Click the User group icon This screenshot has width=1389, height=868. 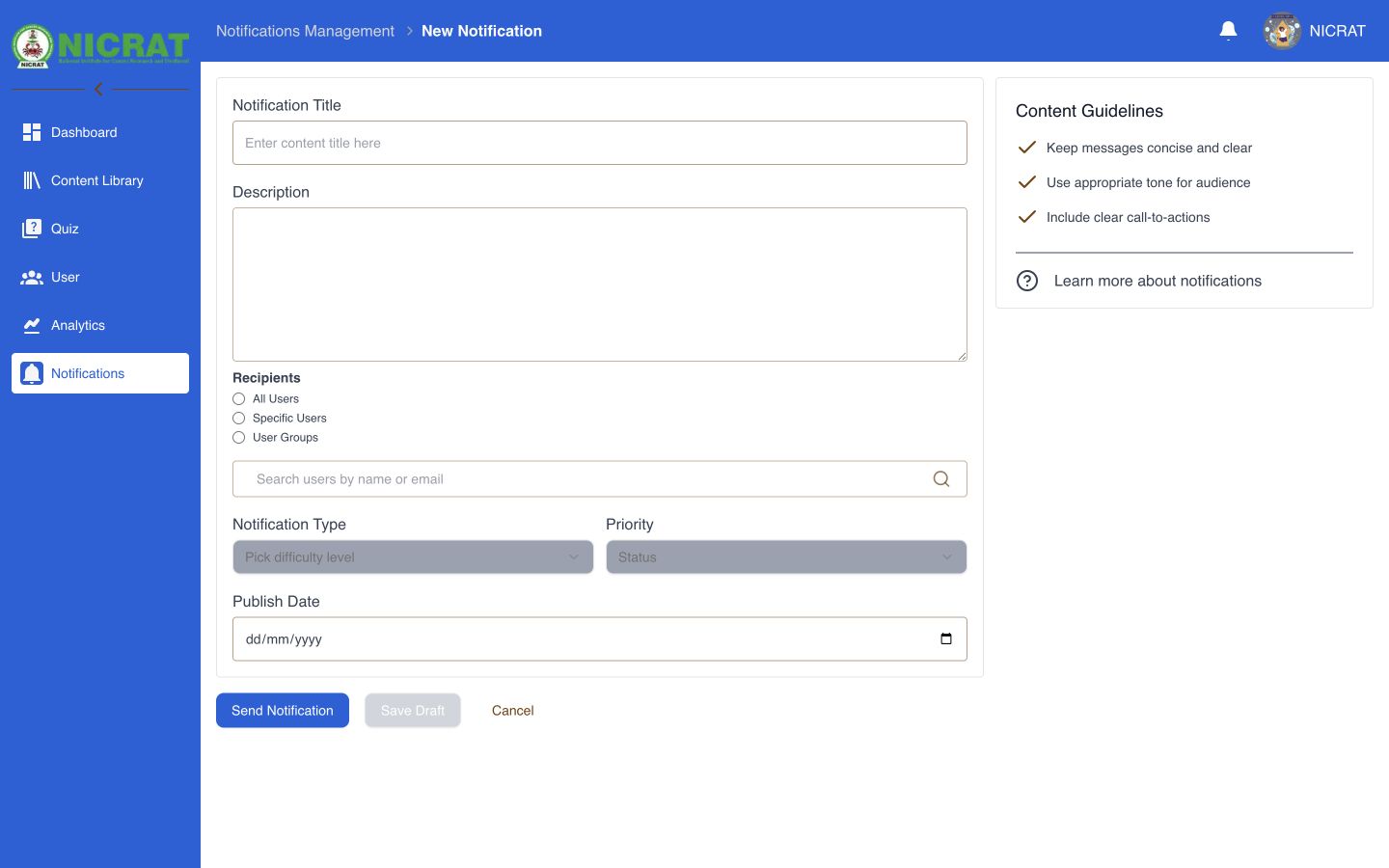[32, 277]
